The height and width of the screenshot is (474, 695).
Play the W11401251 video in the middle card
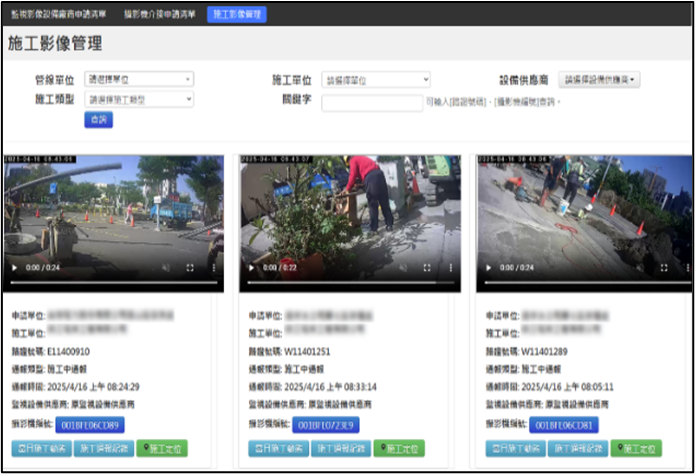point(250,268)
